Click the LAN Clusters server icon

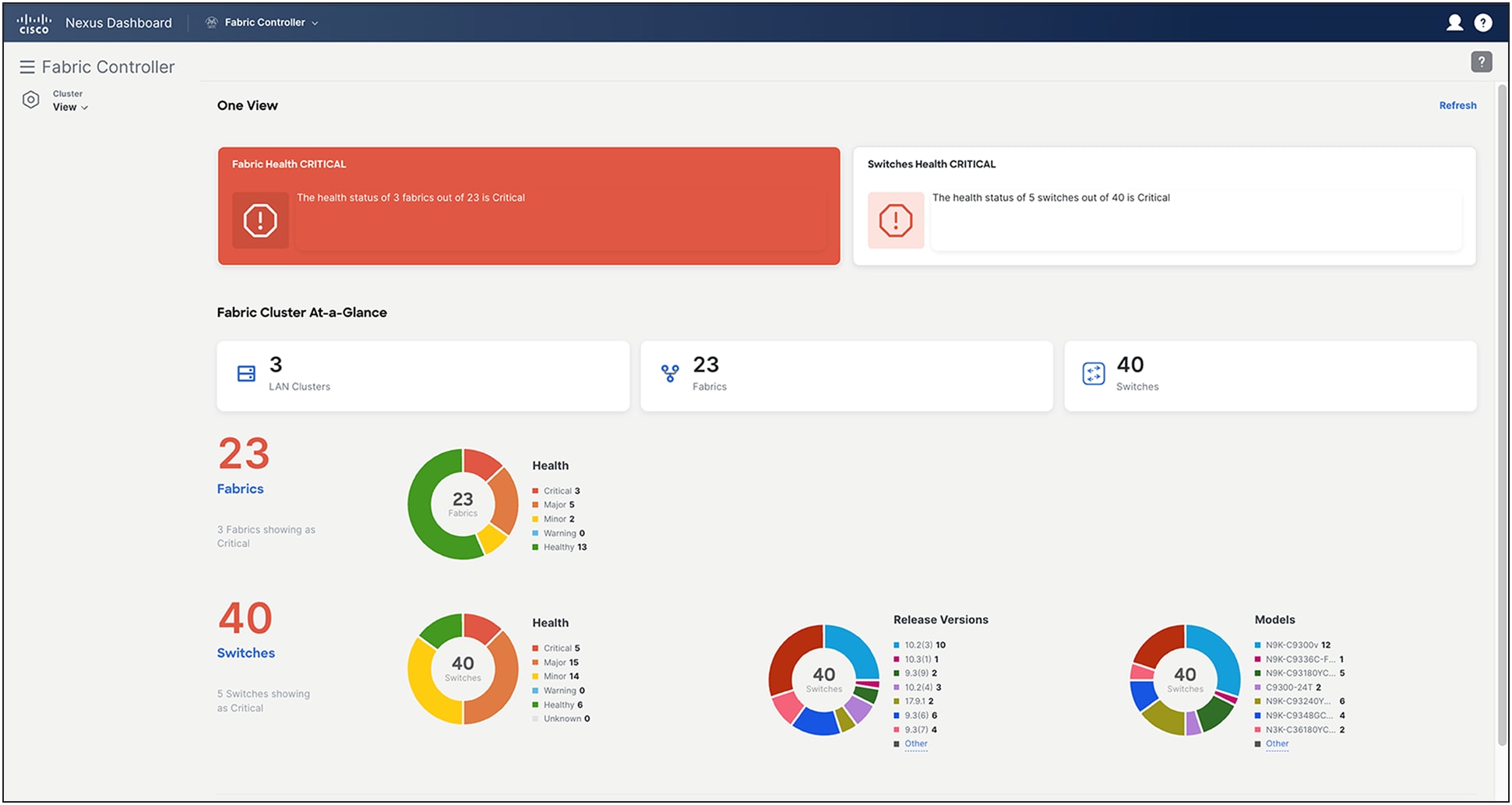pyautogui.click(x=246, y=374)
